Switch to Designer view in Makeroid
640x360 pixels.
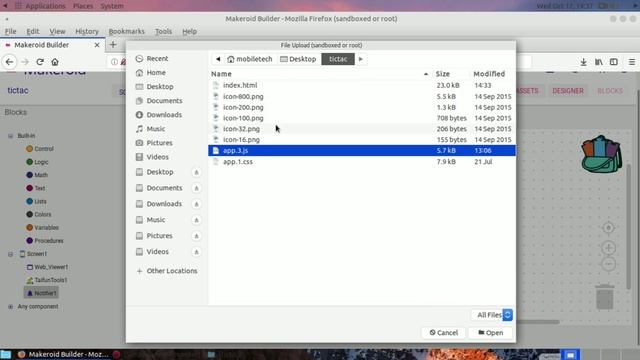point(568,91)
